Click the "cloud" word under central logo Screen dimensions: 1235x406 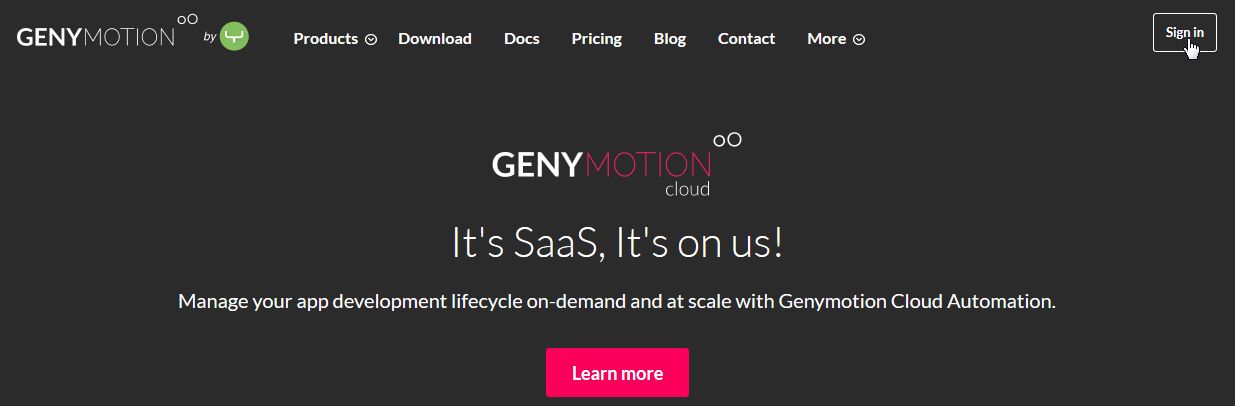[x=687, y=188]
